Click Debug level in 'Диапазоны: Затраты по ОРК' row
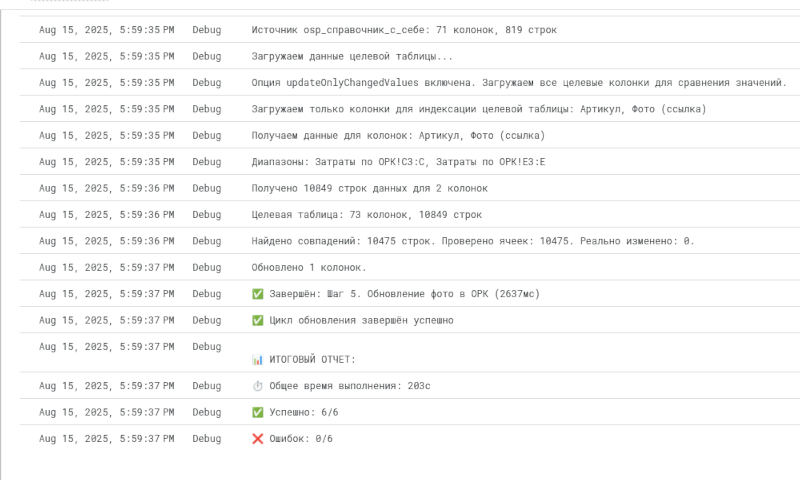Screen dimensions: 800x480 (x=207, y=162)
